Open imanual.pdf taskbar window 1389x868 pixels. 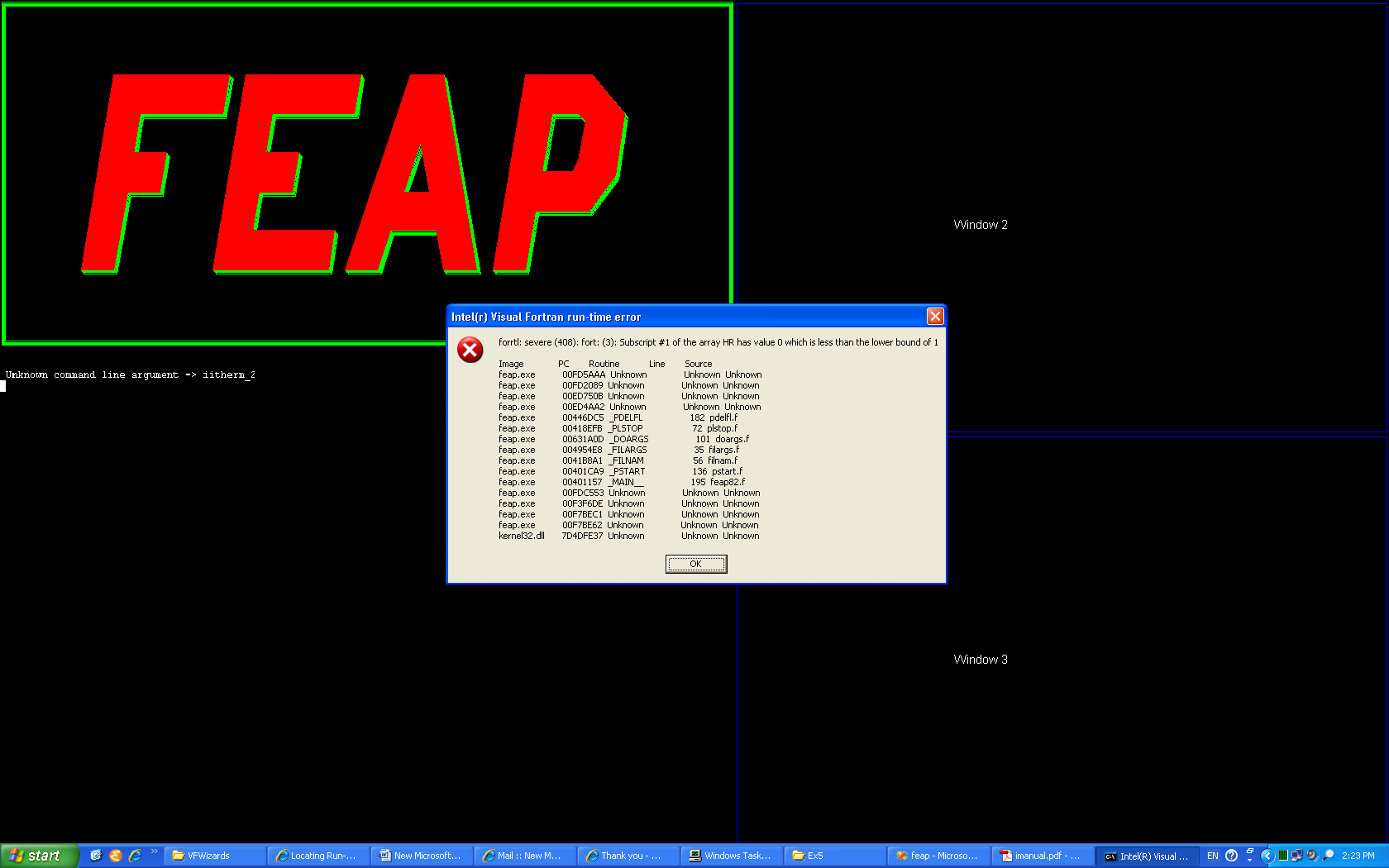[1042, 856]
